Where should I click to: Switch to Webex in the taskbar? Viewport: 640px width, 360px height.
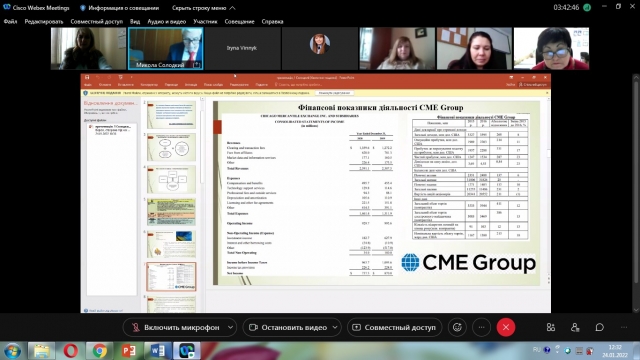(187, 351)
